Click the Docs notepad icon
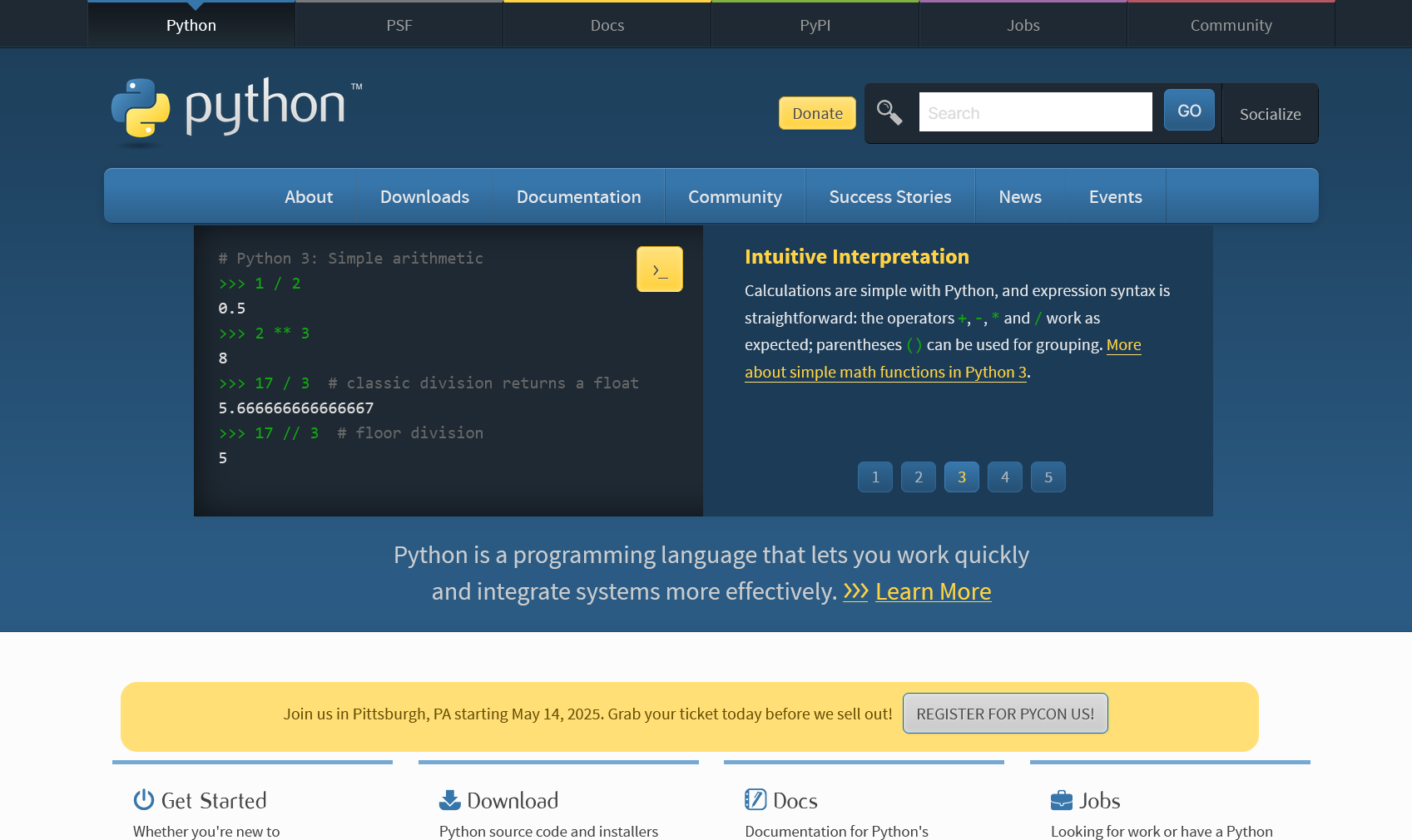The image size is (1412, 840). pos(756,799)
